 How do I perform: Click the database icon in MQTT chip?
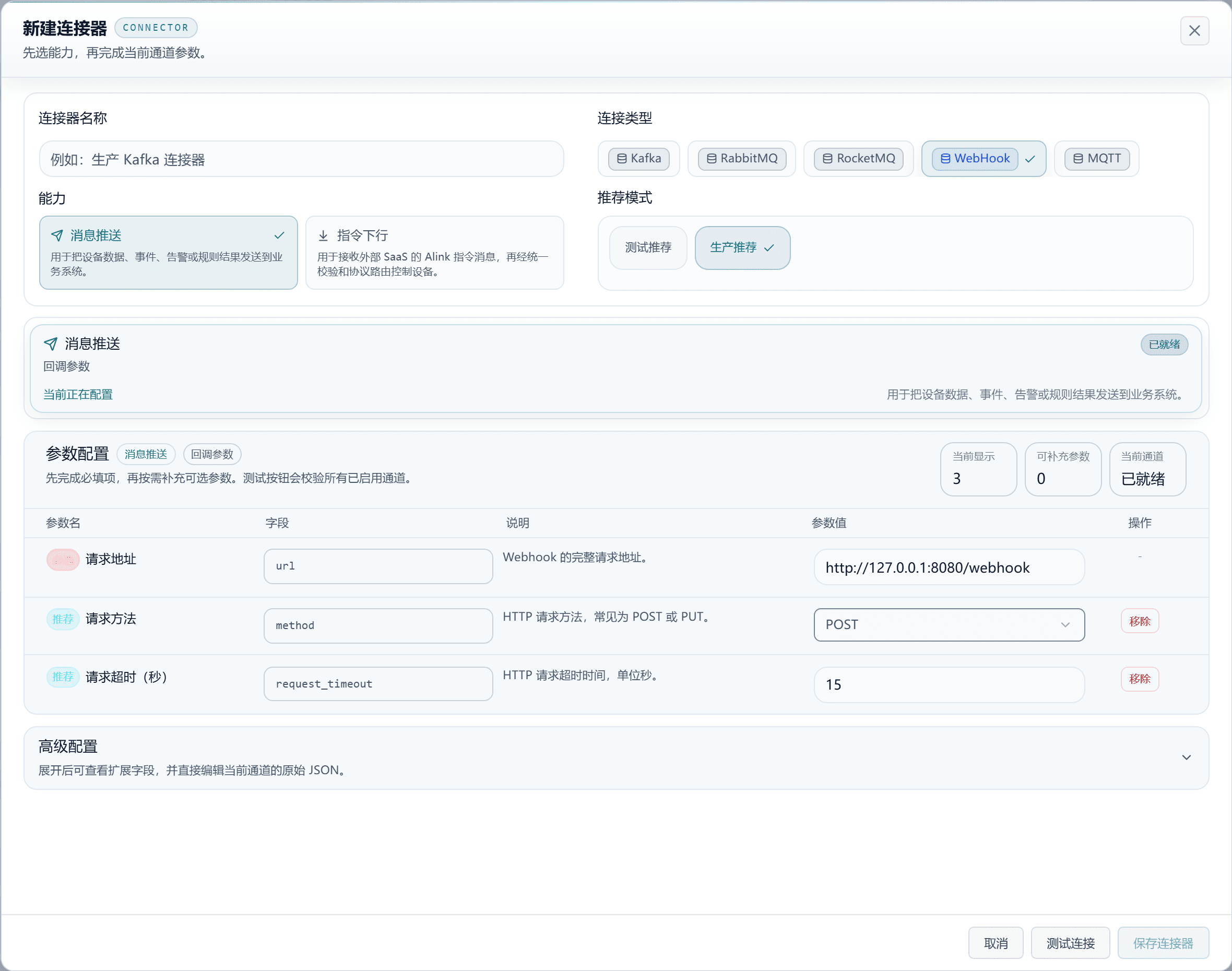[x=1078, y=159]
